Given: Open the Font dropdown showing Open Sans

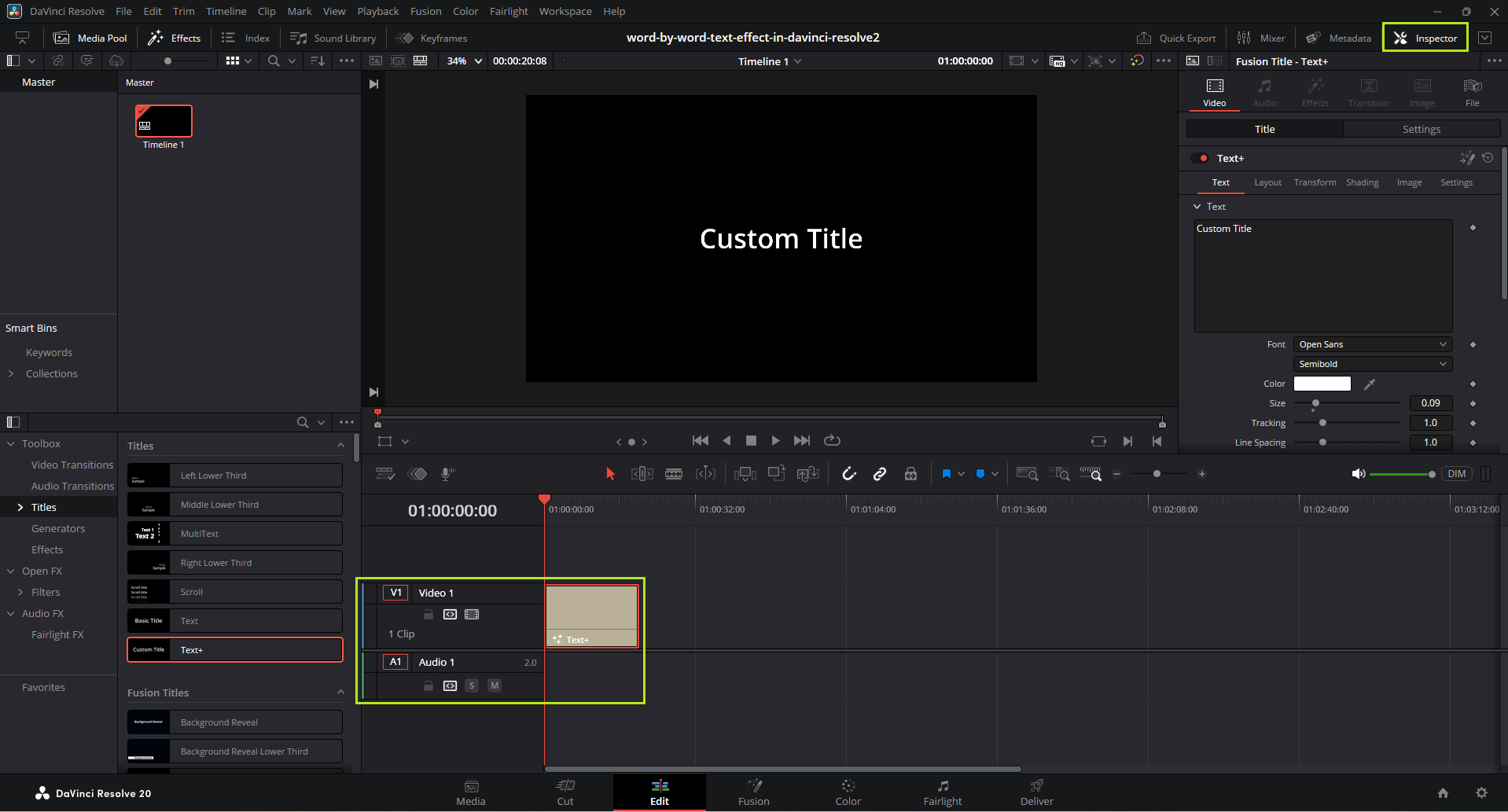Looking at the screenshot, I should [x=1372, y=344].
